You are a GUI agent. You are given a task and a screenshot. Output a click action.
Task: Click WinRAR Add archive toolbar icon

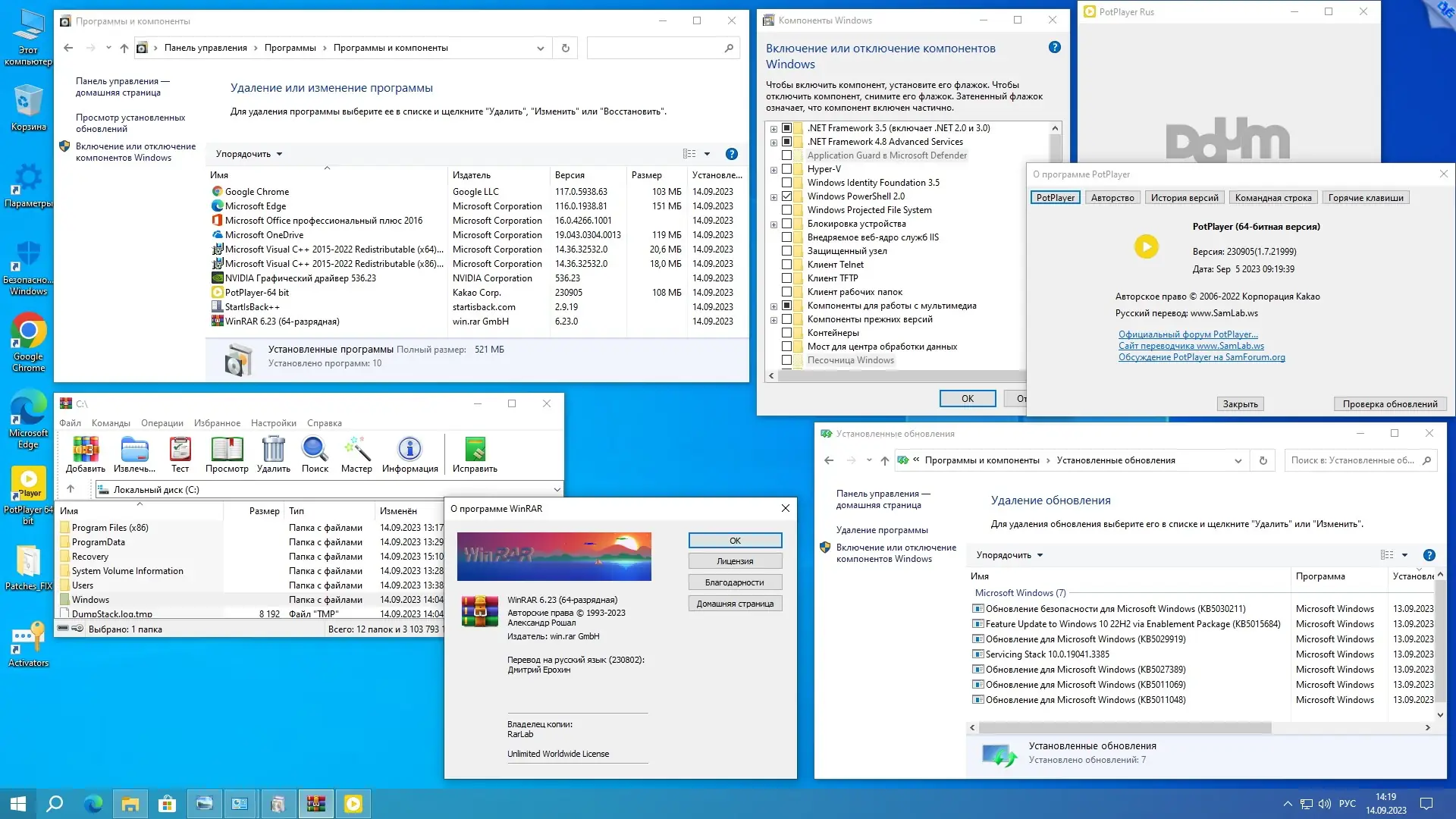click(x=85, y=454)
